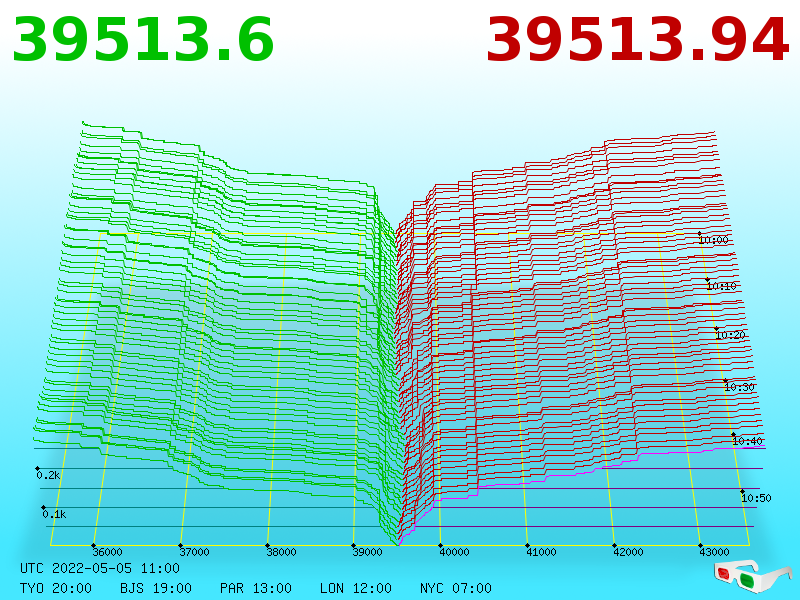Click the 10:00 time axis marker
The image size is (800, 600).
[x=714, y=240]
